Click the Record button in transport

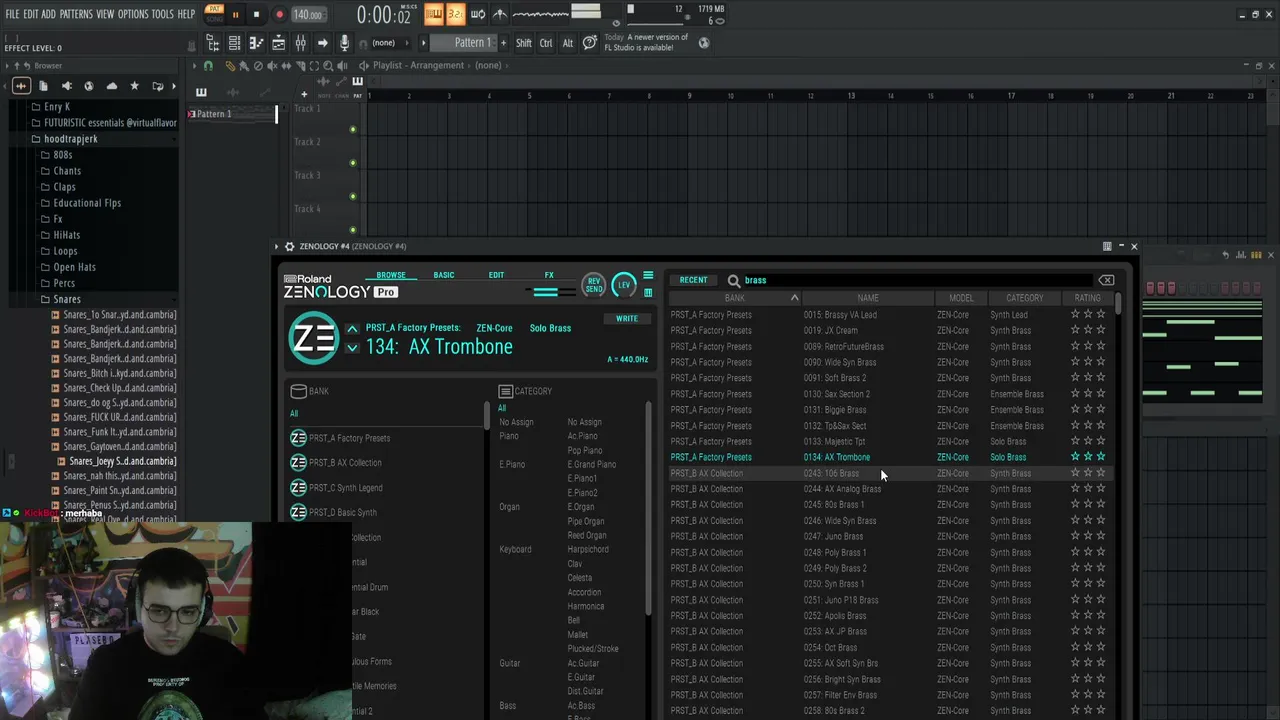point(279,14)
